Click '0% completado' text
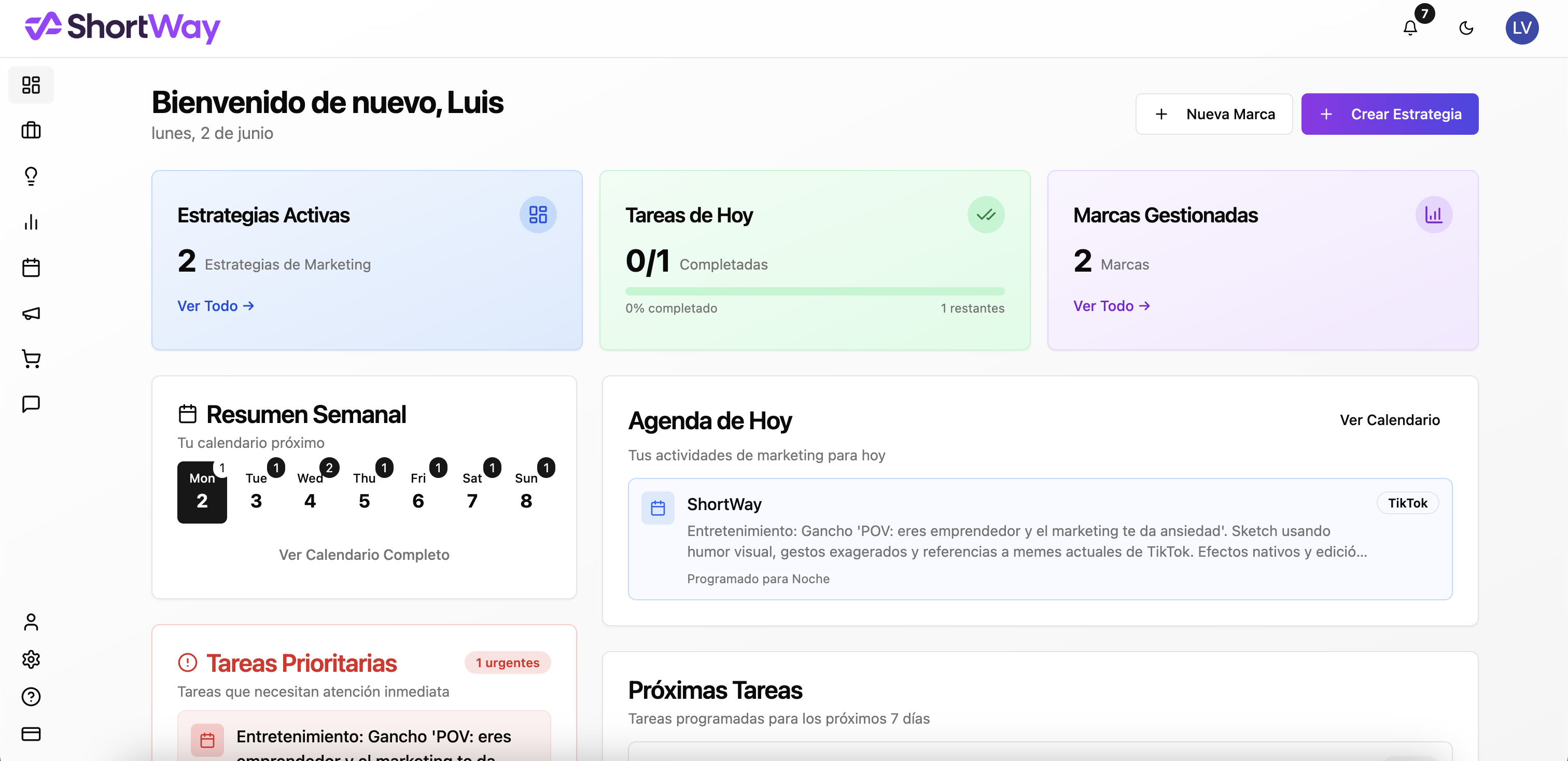1568x761 pixels. click(671, 308)
